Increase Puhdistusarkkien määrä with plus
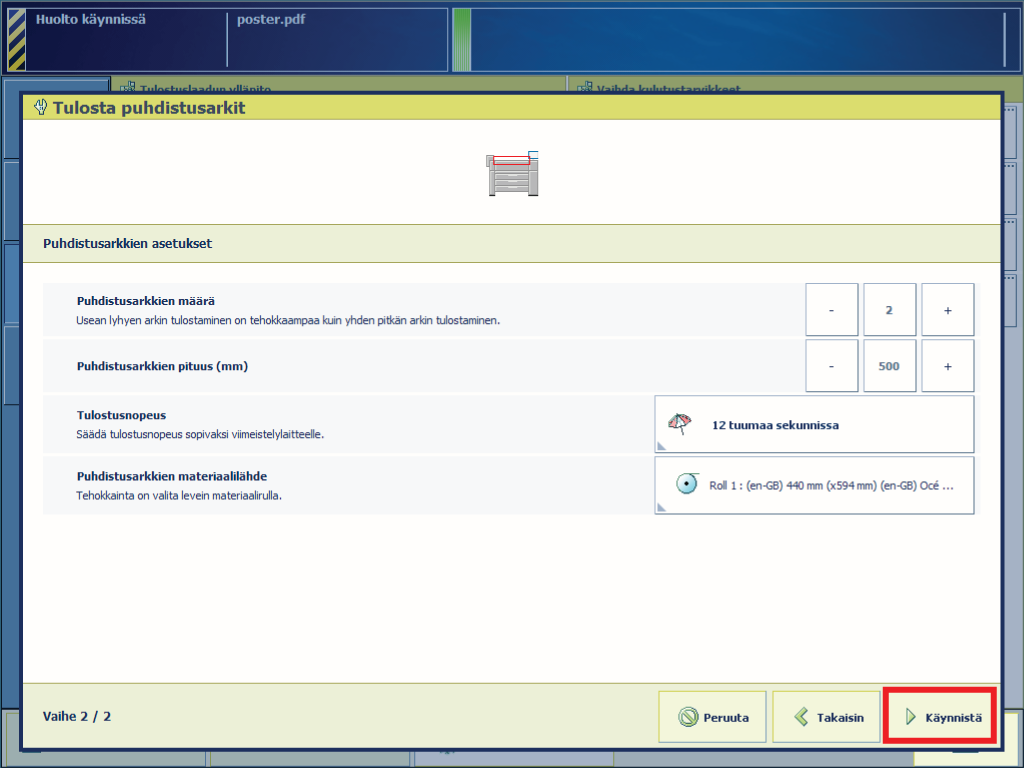This screenshot has height=768, width=1024. click(x=948, y=310)
